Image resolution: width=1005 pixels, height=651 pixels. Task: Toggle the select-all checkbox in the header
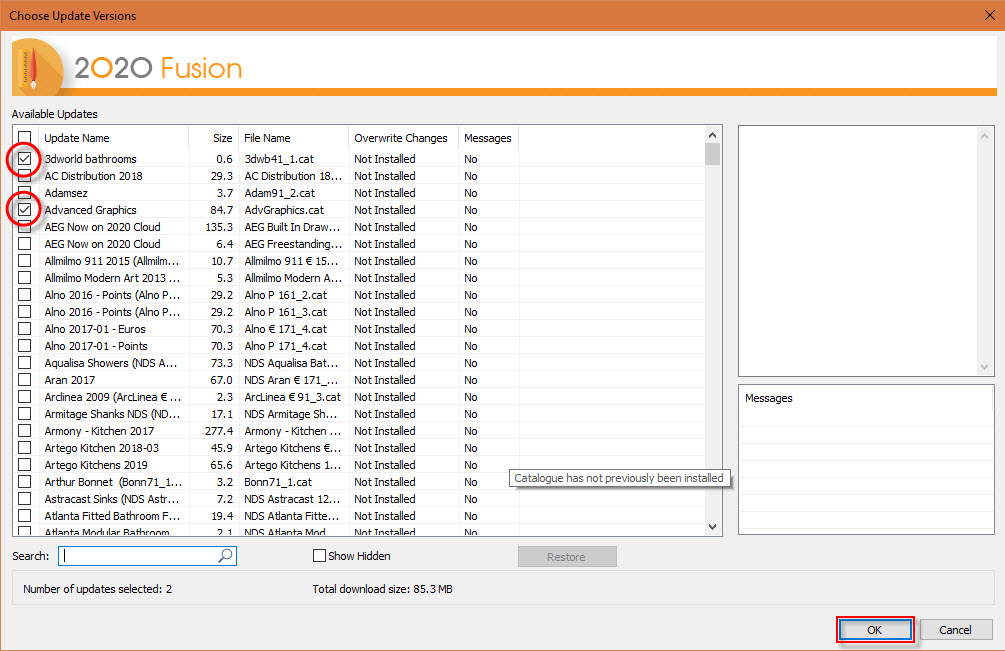point(24,137)
